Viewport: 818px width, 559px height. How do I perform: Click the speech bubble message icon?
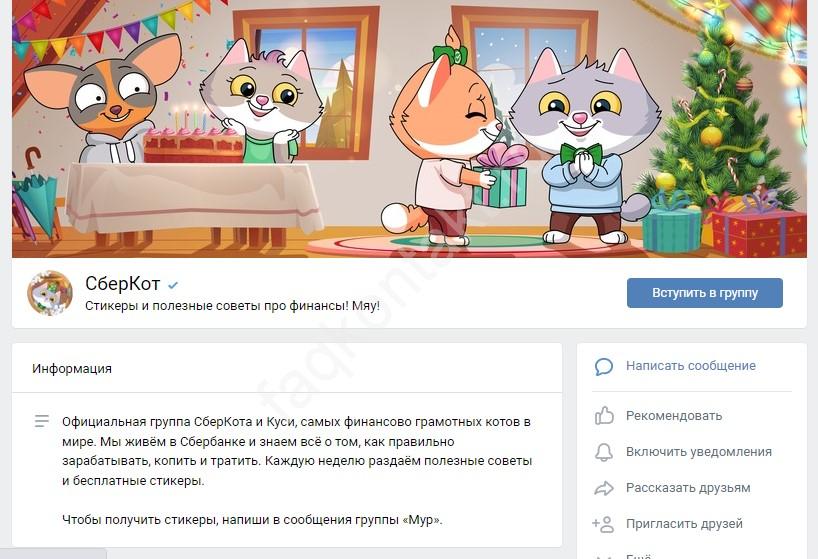tap(604, 367)
